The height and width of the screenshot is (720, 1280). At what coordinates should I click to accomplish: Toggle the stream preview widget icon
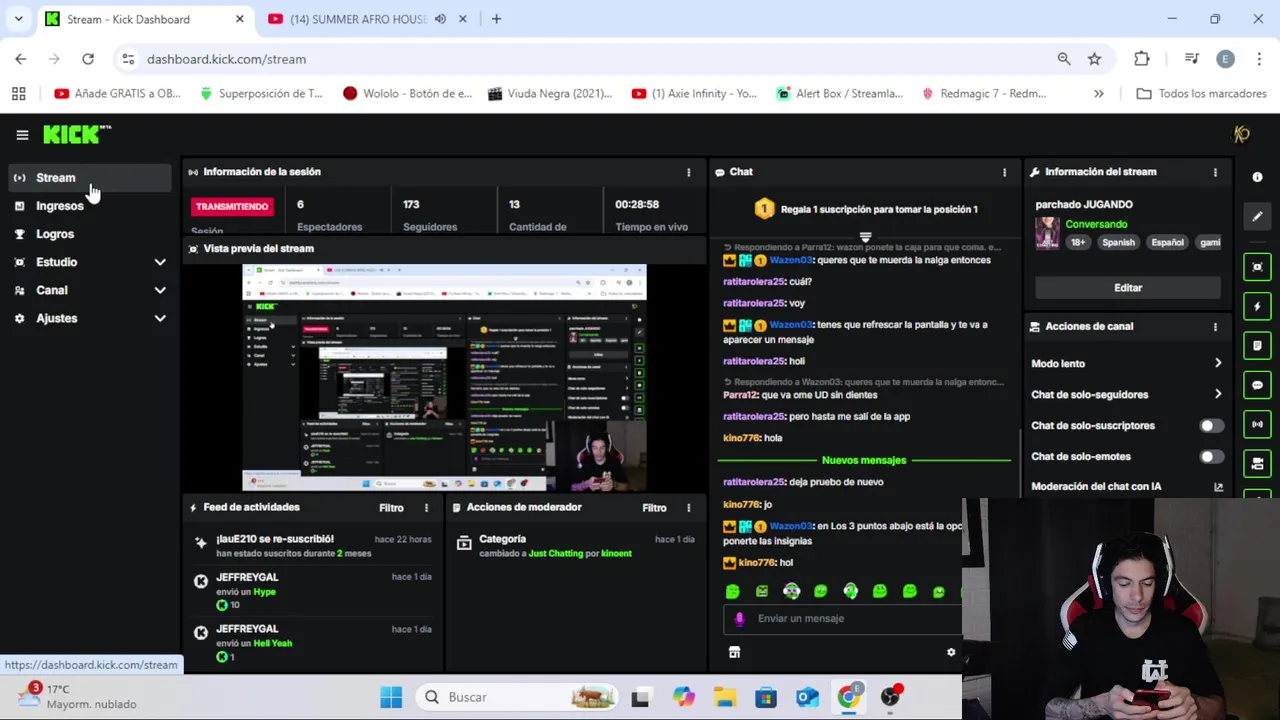coord(1257,267)
